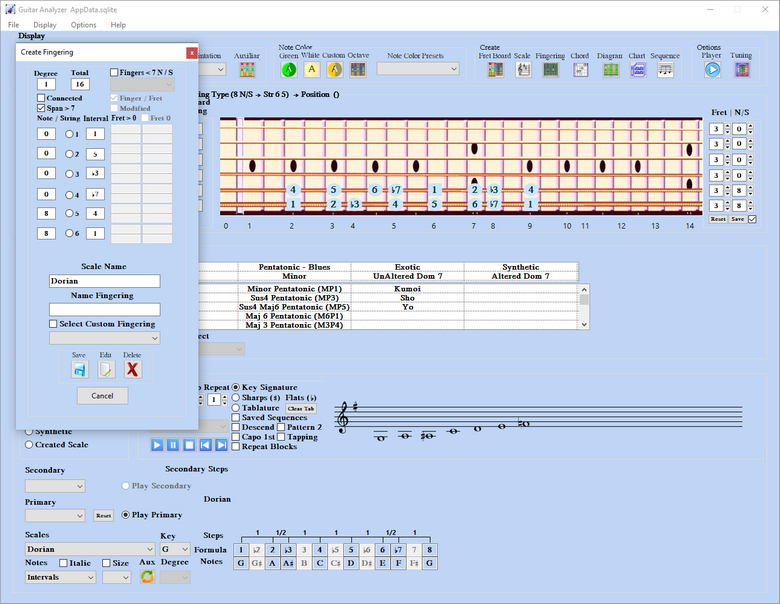Check Fingers < 7 N / S
Image resolution: width=780 pixels, height=604 pixels.
click(x=114, y=72)
